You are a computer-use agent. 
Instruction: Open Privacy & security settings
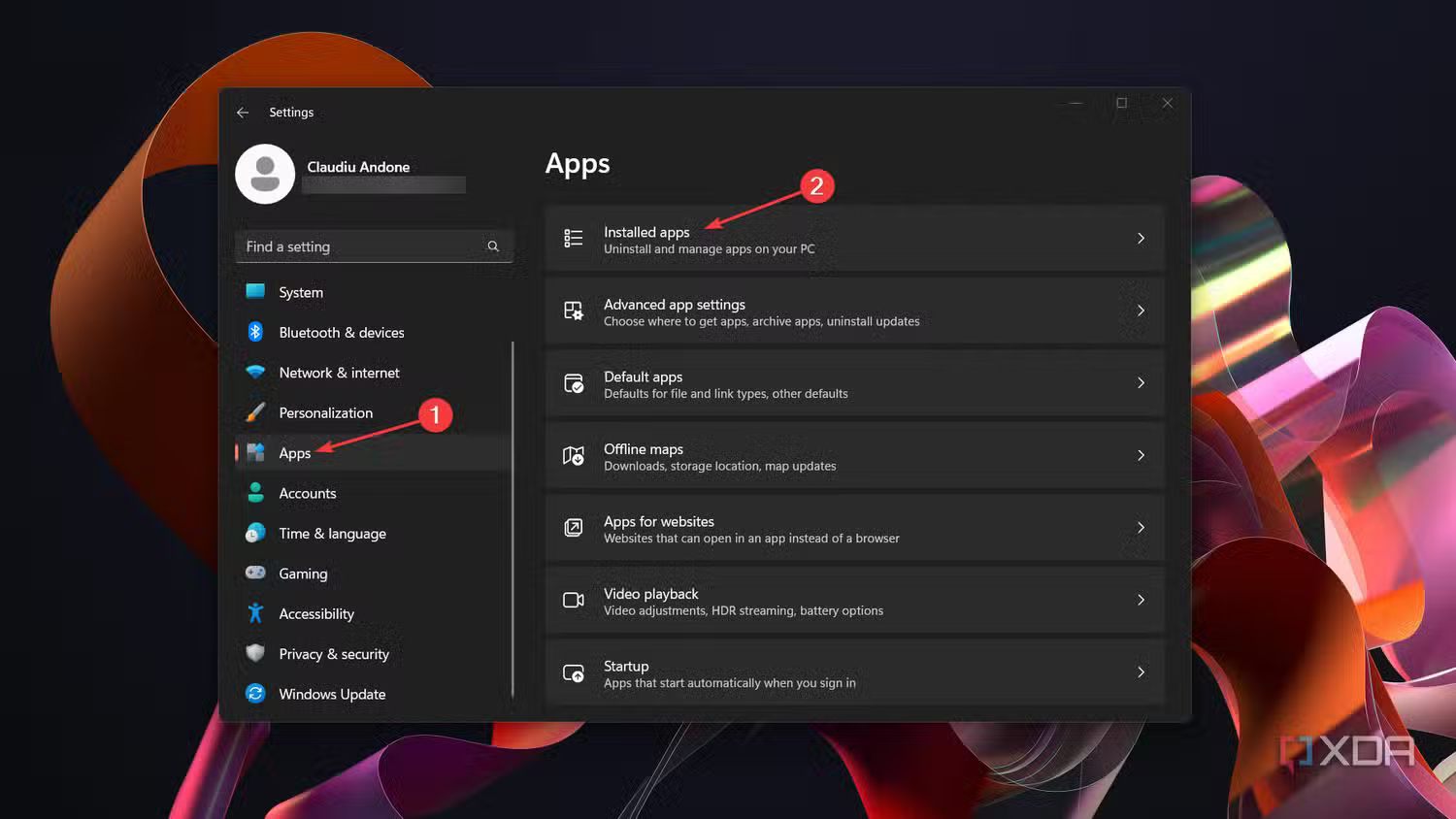point(334,654)
